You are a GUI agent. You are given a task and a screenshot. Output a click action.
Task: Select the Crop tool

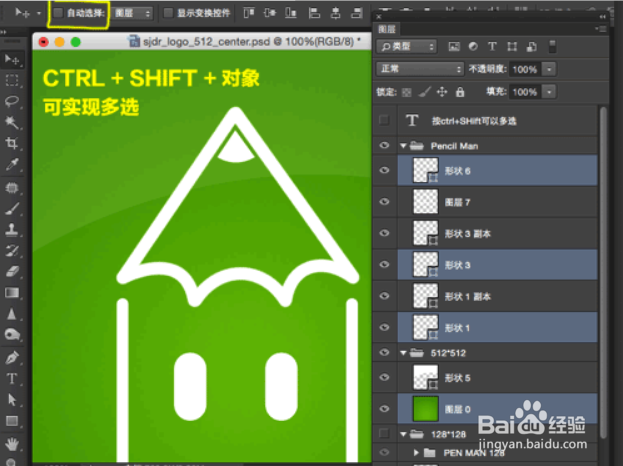(x=12, y=143)
